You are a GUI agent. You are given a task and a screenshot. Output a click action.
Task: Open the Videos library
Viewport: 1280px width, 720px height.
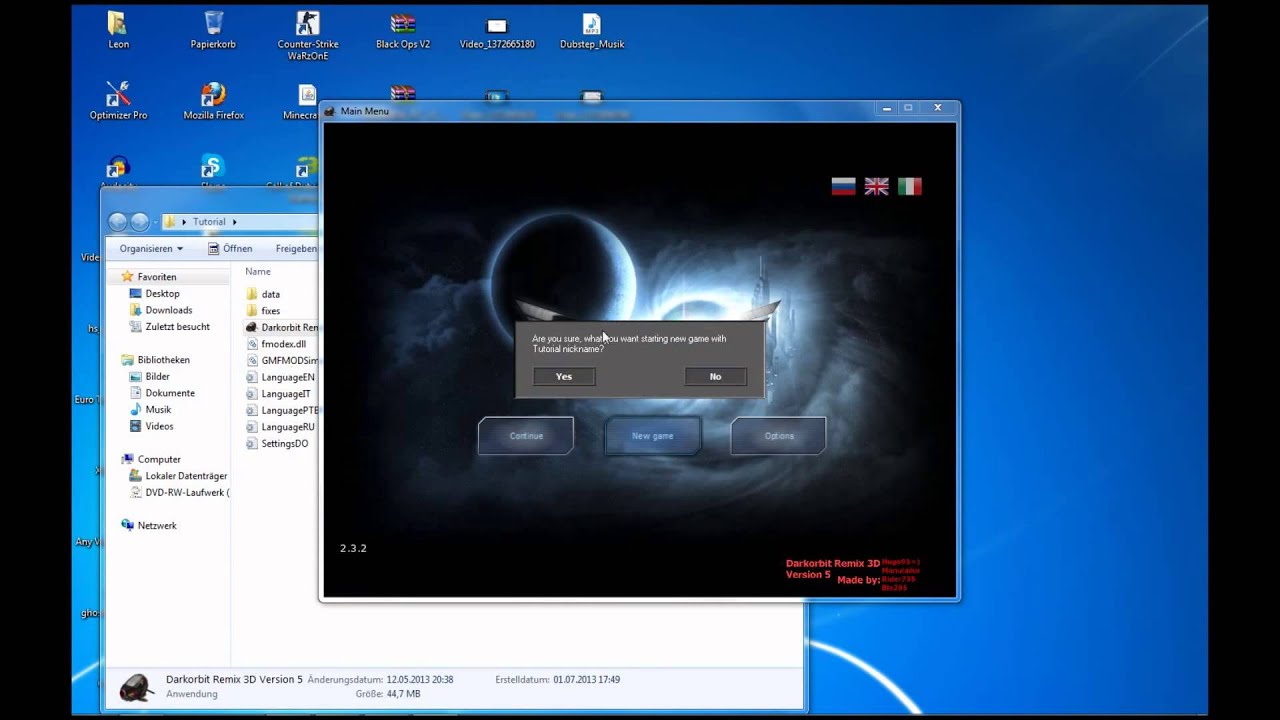click(x=152, y=426)
